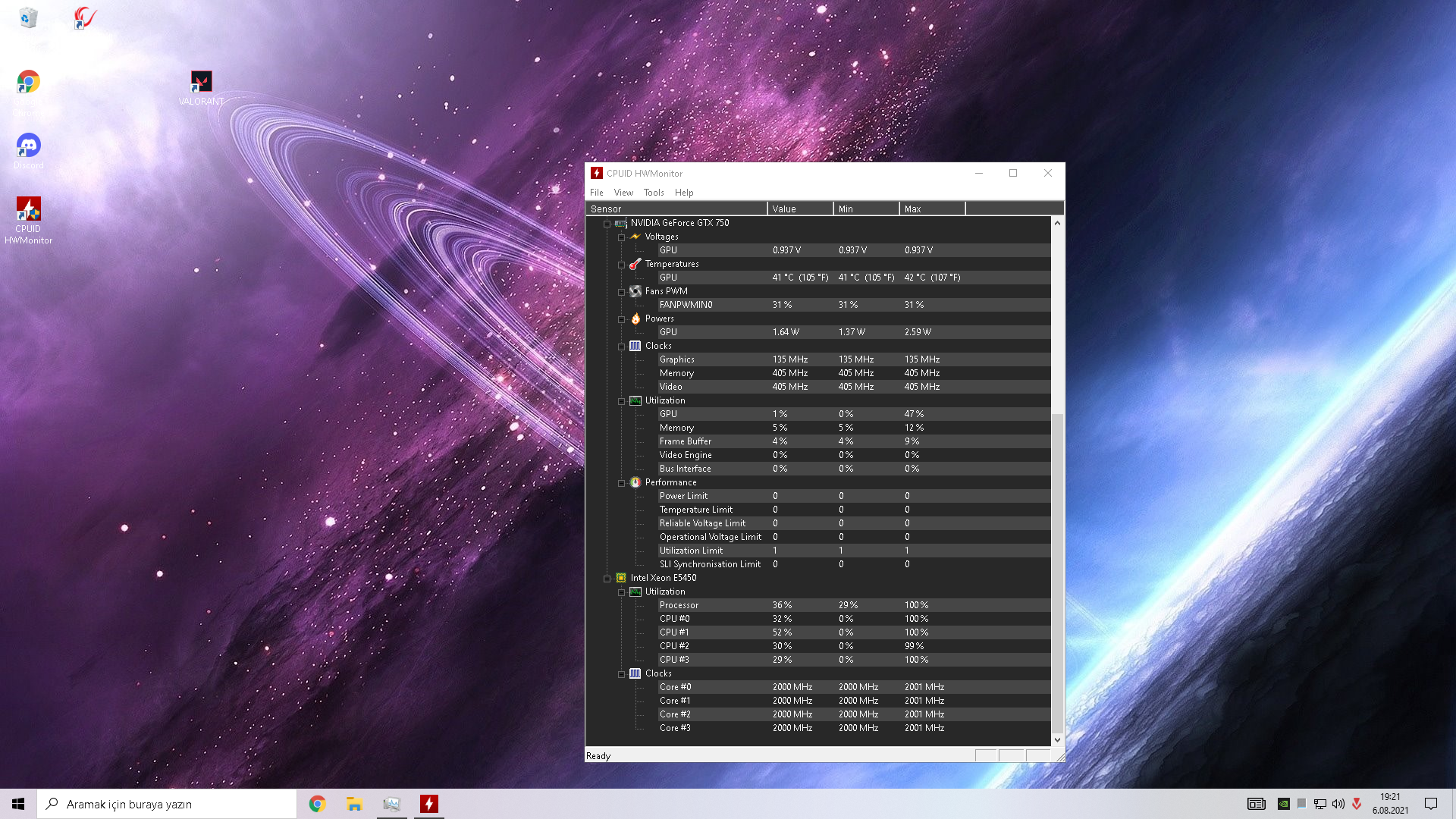Select the Operational Voltage Limit row
Image resolution: width=1456 pixels, height=819 pixels.
point(710,537)
